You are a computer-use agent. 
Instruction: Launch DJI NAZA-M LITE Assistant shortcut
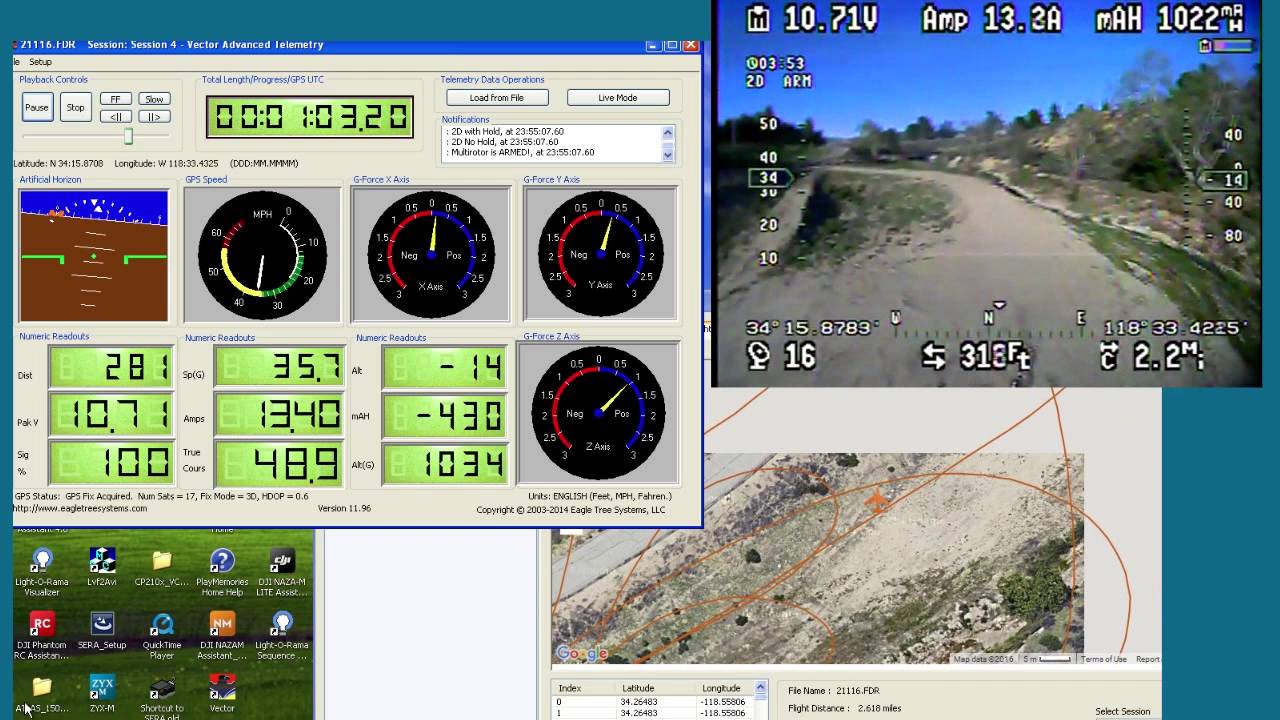[x=282, y=572]
